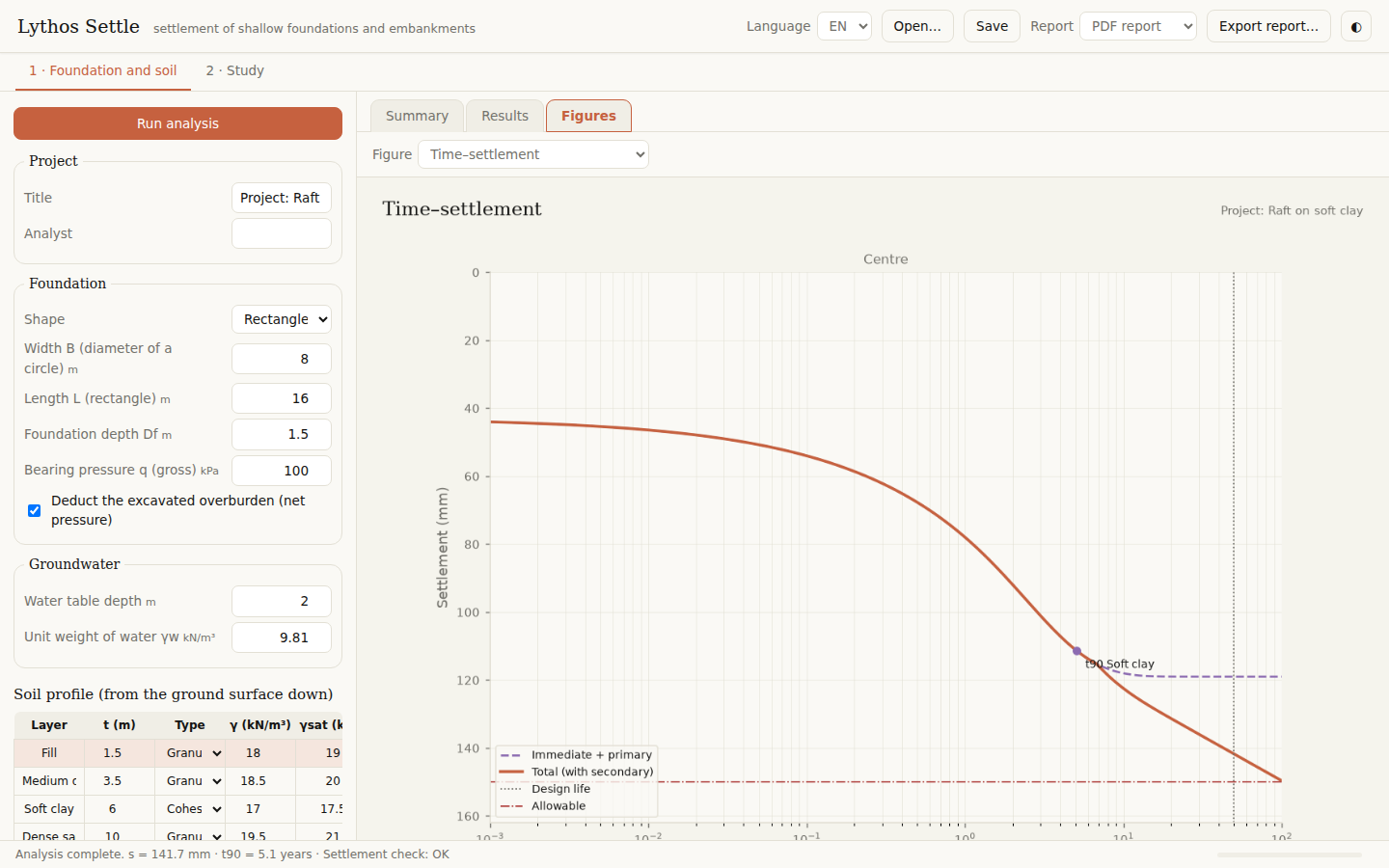Click the t90 marker dot on the curve
The image size is (1389, 868).
pos(1077,651)
